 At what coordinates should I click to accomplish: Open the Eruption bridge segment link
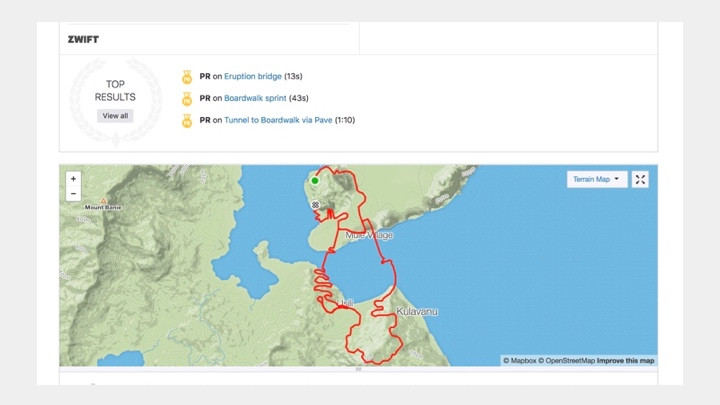pyautogui.click(x=253, y=76)
